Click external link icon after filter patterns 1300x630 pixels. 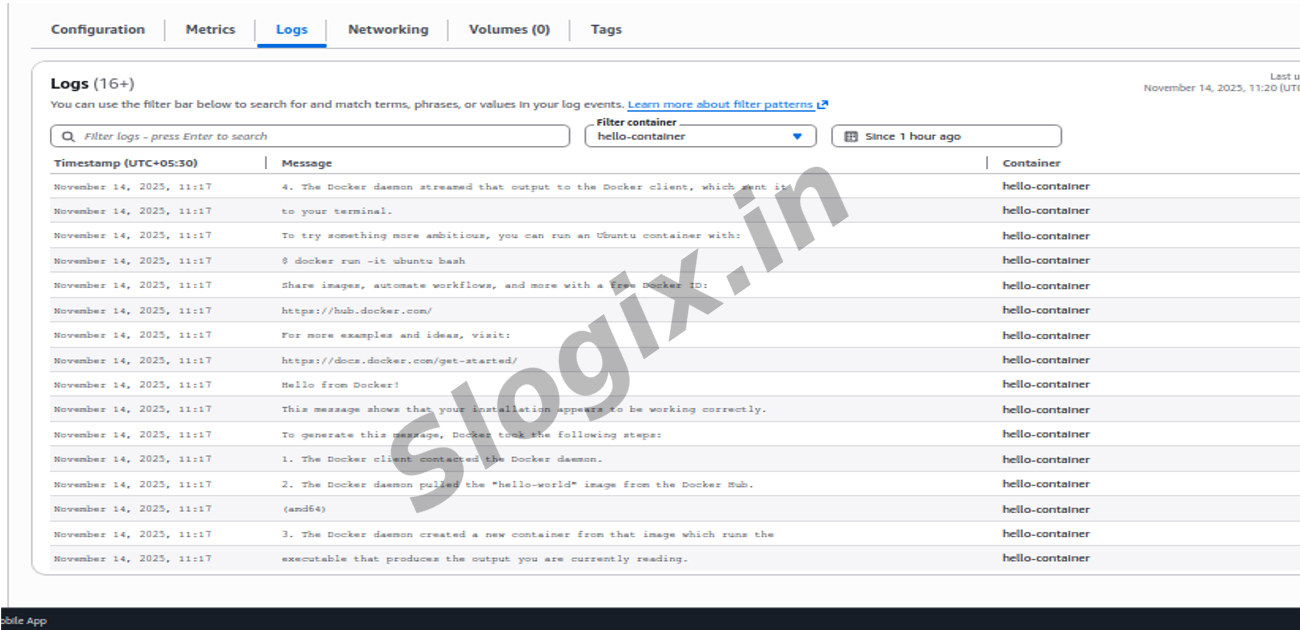click(x=823, y=105)
